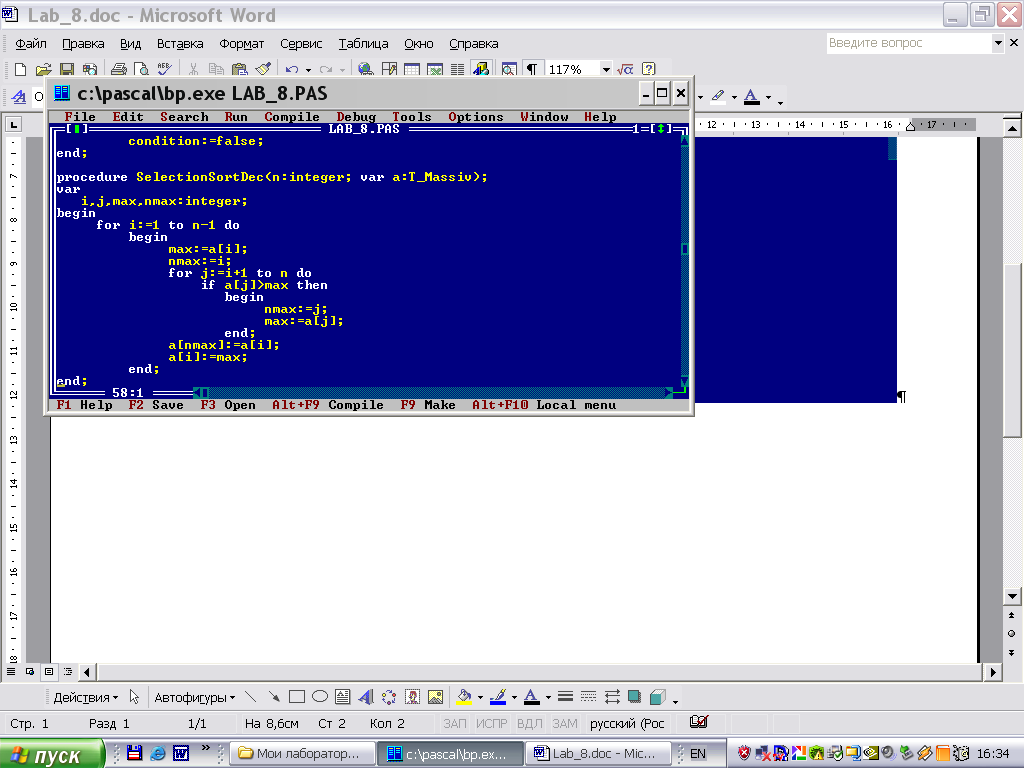This screenshot has width=1024, height=768.
Task: Click Alt+F10 Local menu in Pascal
Action: [x=544, y=405]
